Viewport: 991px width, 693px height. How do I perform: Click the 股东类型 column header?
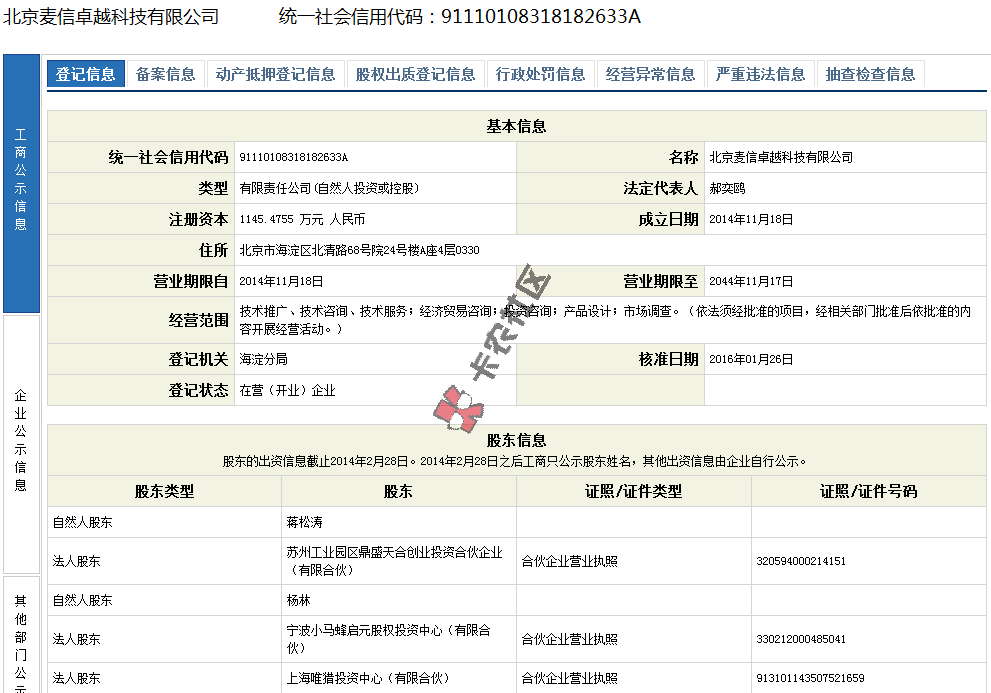click(164, 491)
